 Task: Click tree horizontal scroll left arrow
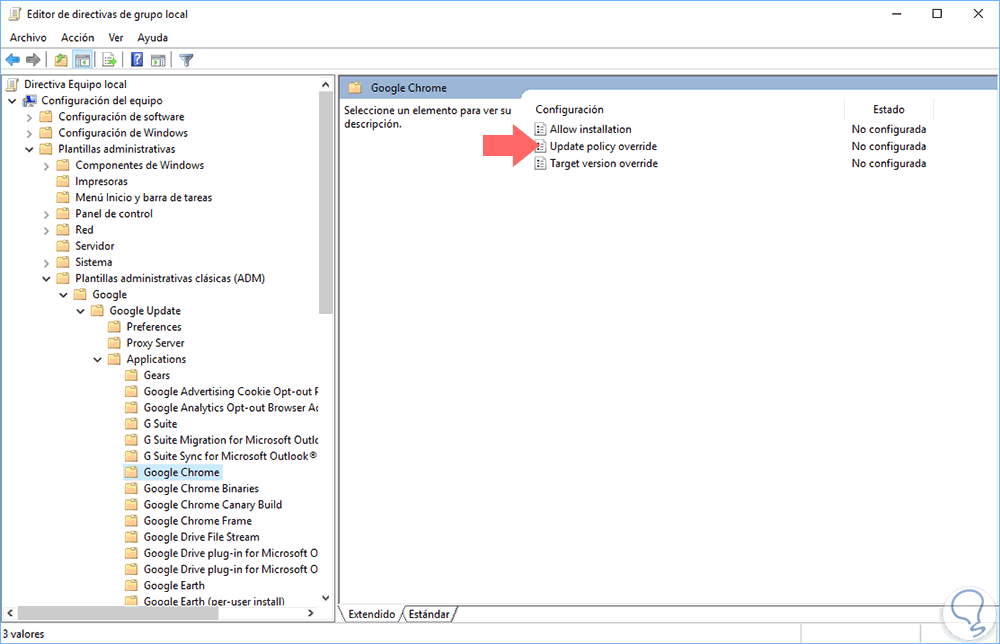[10, 613]
